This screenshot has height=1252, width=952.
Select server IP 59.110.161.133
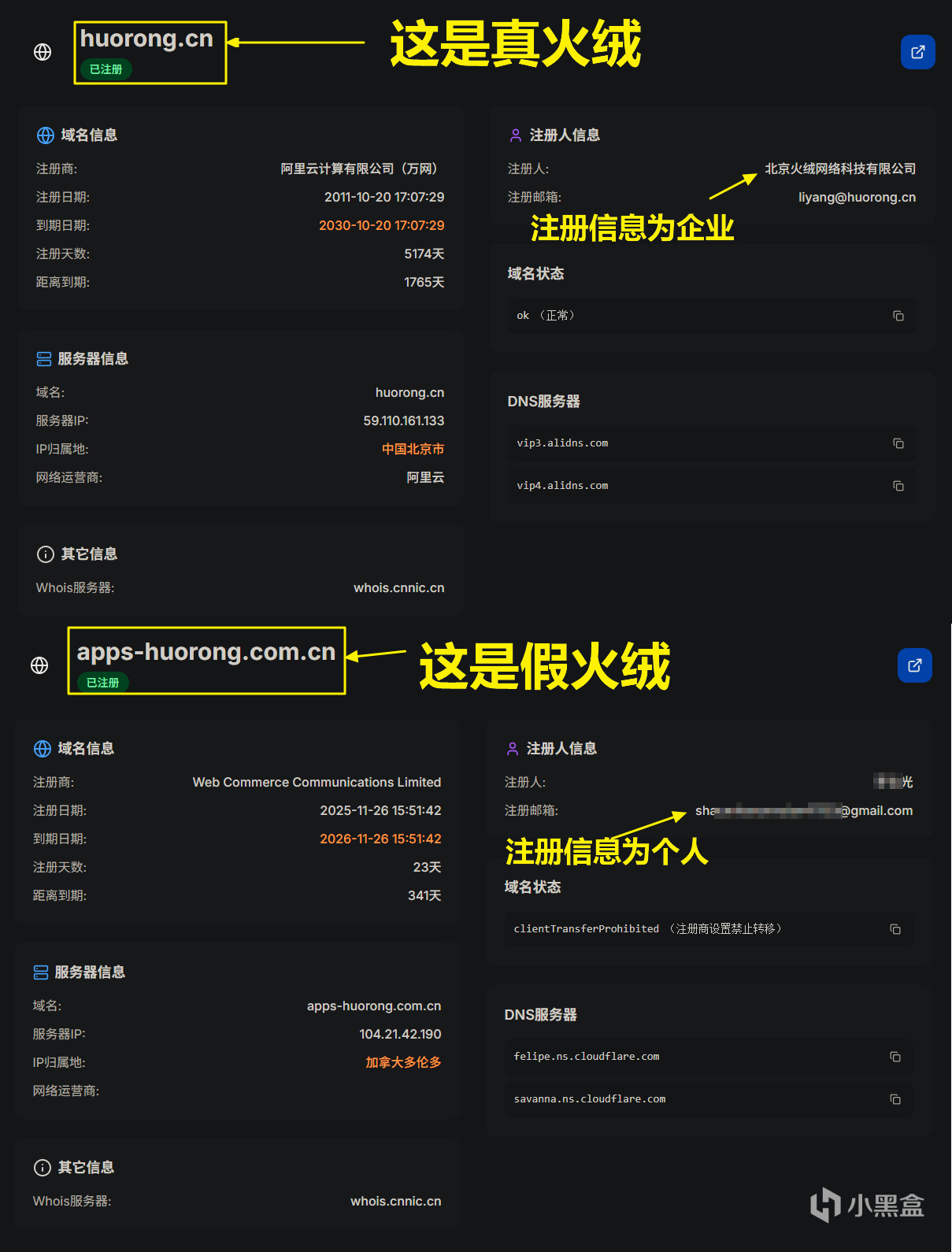(x=403, y=420)
